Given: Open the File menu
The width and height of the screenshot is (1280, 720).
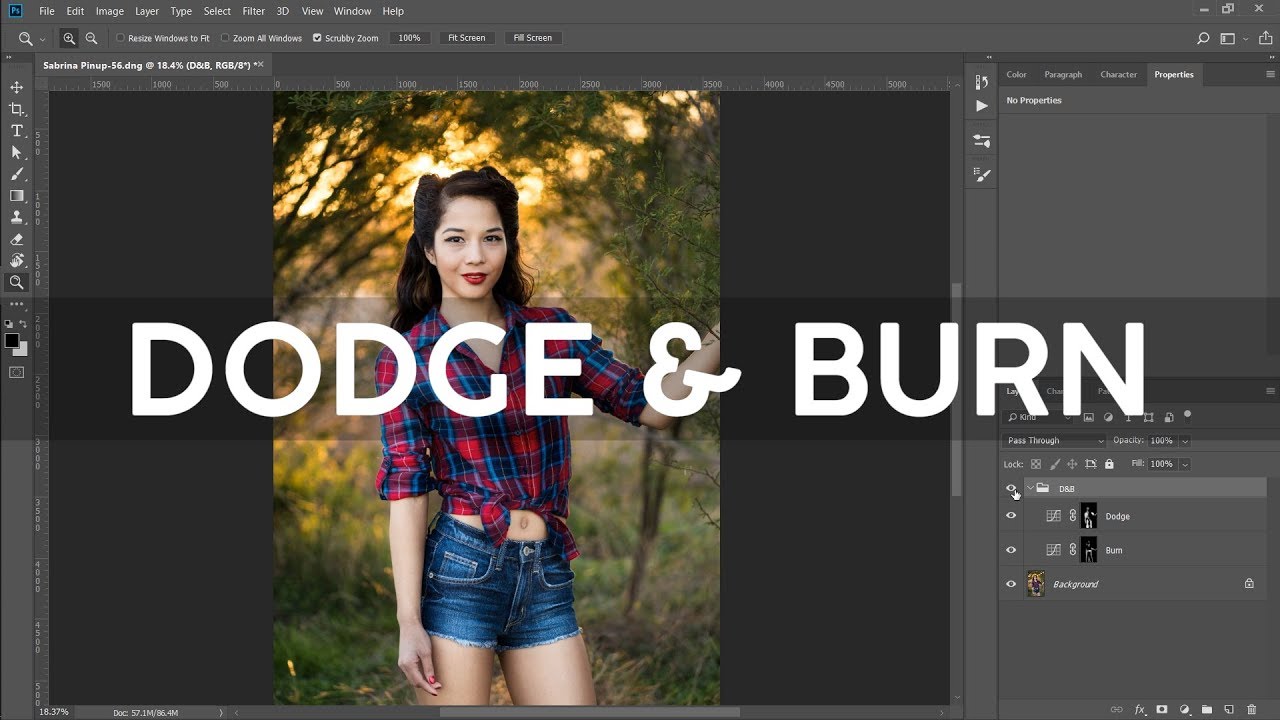Looking at the screenshot, I should click(47, 11).
